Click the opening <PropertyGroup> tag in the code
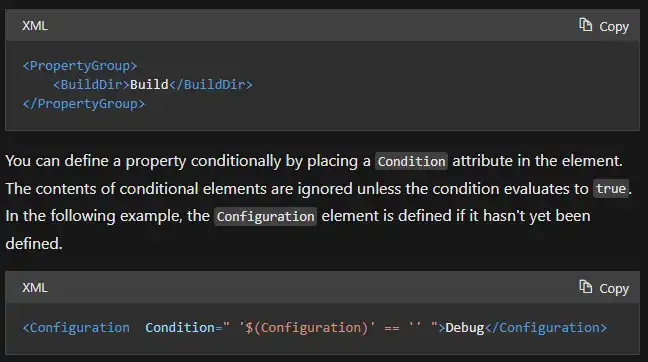 click(x=80, y=66)
